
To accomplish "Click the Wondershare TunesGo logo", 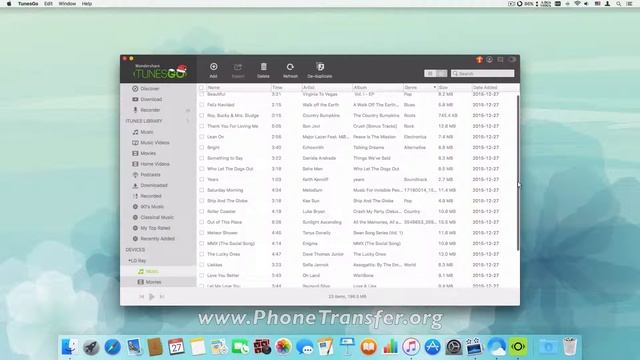I will pos(160,71).
